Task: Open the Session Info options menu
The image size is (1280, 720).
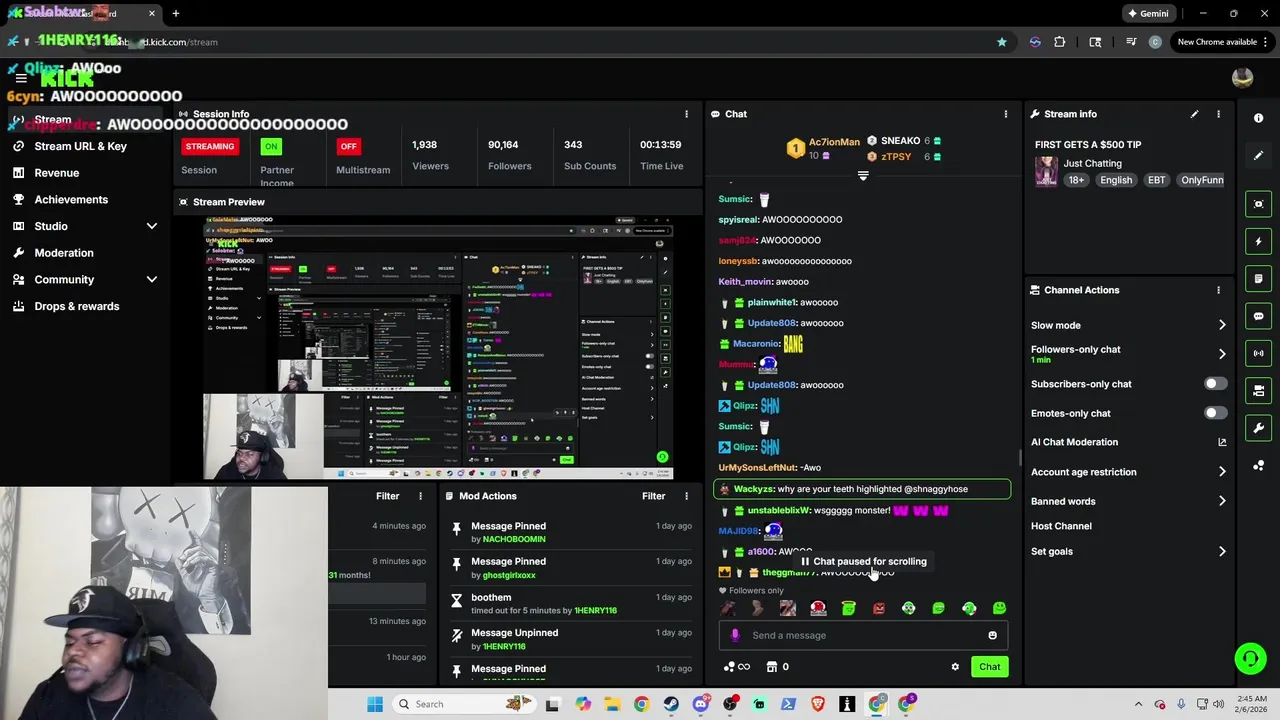Action: [x=686, y=114]
